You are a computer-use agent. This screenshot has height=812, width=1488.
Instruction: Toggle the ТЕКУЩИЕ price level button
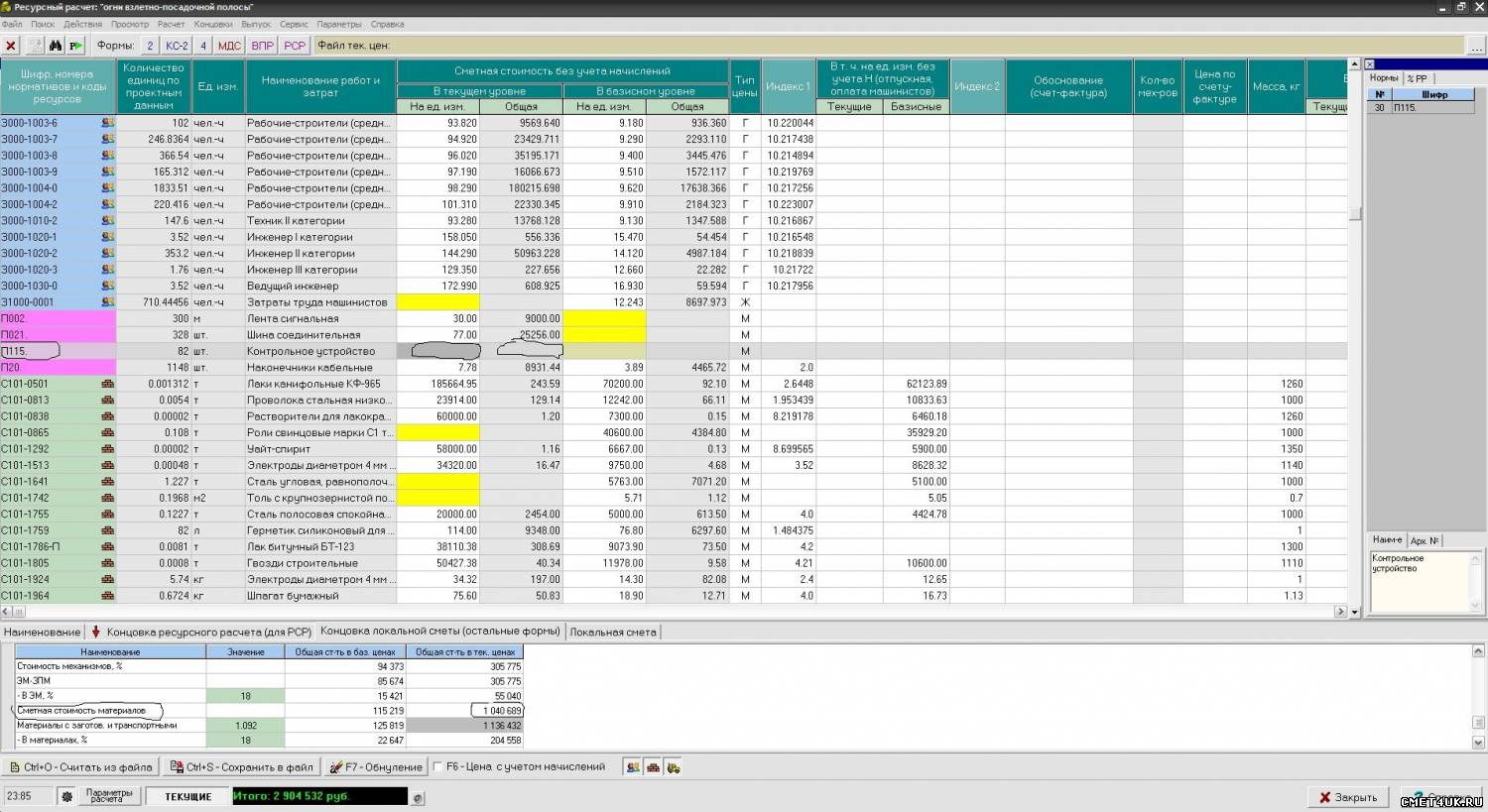[x=187, y=796]
